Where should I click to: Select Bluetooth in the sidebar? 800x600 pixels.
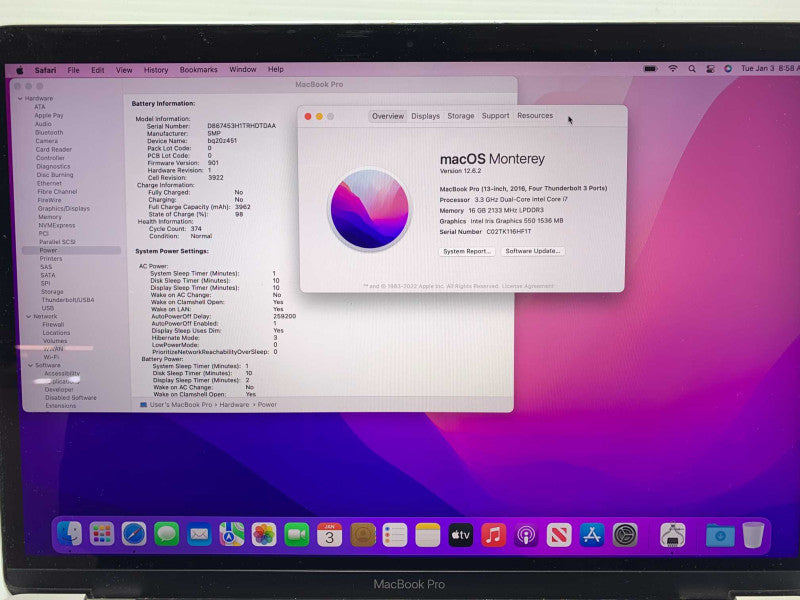click(x=49, y=133)
